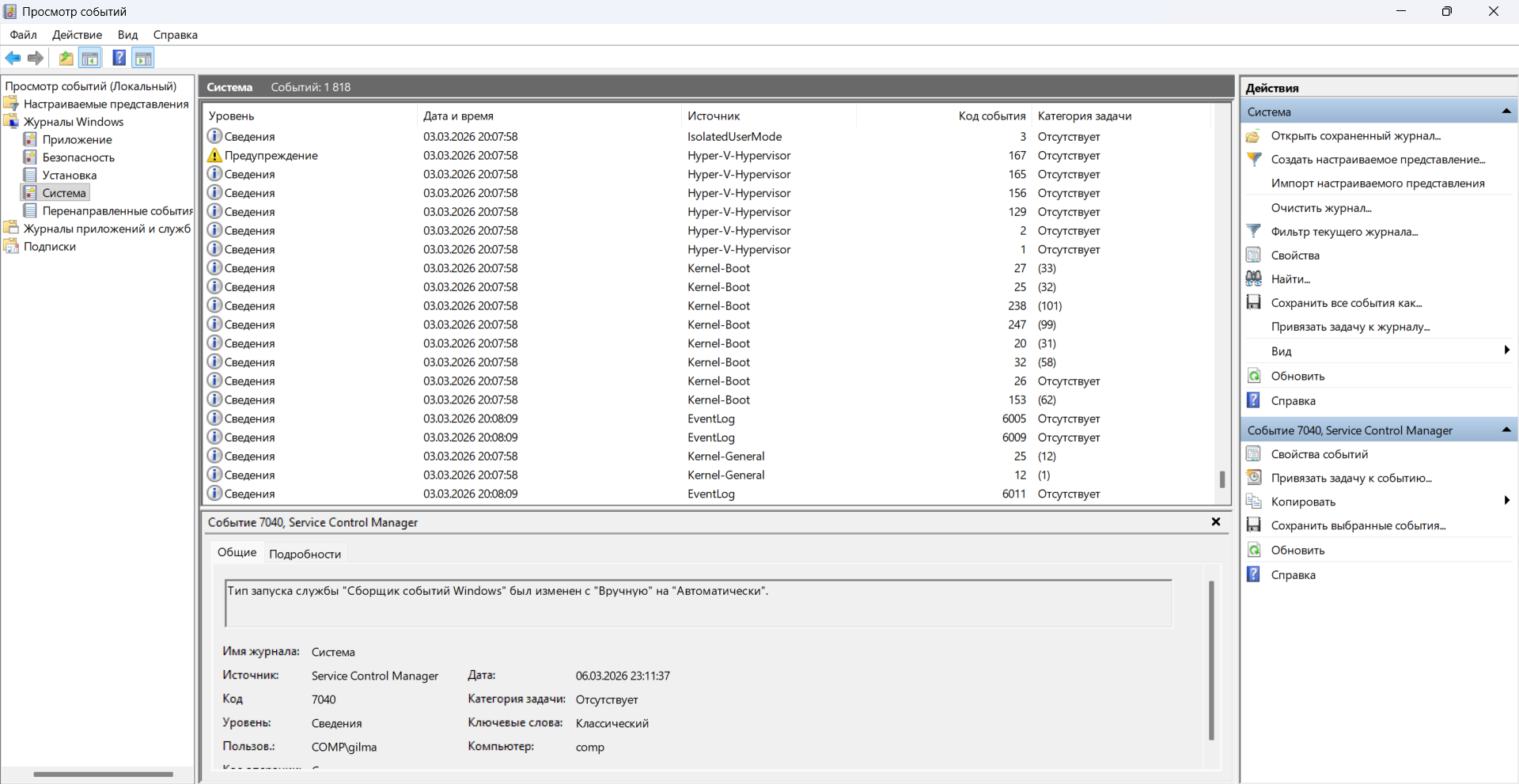Select Приложение log in the tree
Viewport: 1519px width, 784px height.
pos(77,139)
